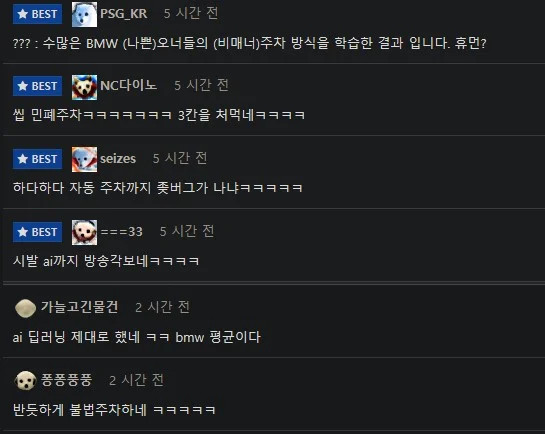Open 퐁퐁풍풍's user profile name
The image size is (545, 434).
pyautogui.click(x=66, y=380)
